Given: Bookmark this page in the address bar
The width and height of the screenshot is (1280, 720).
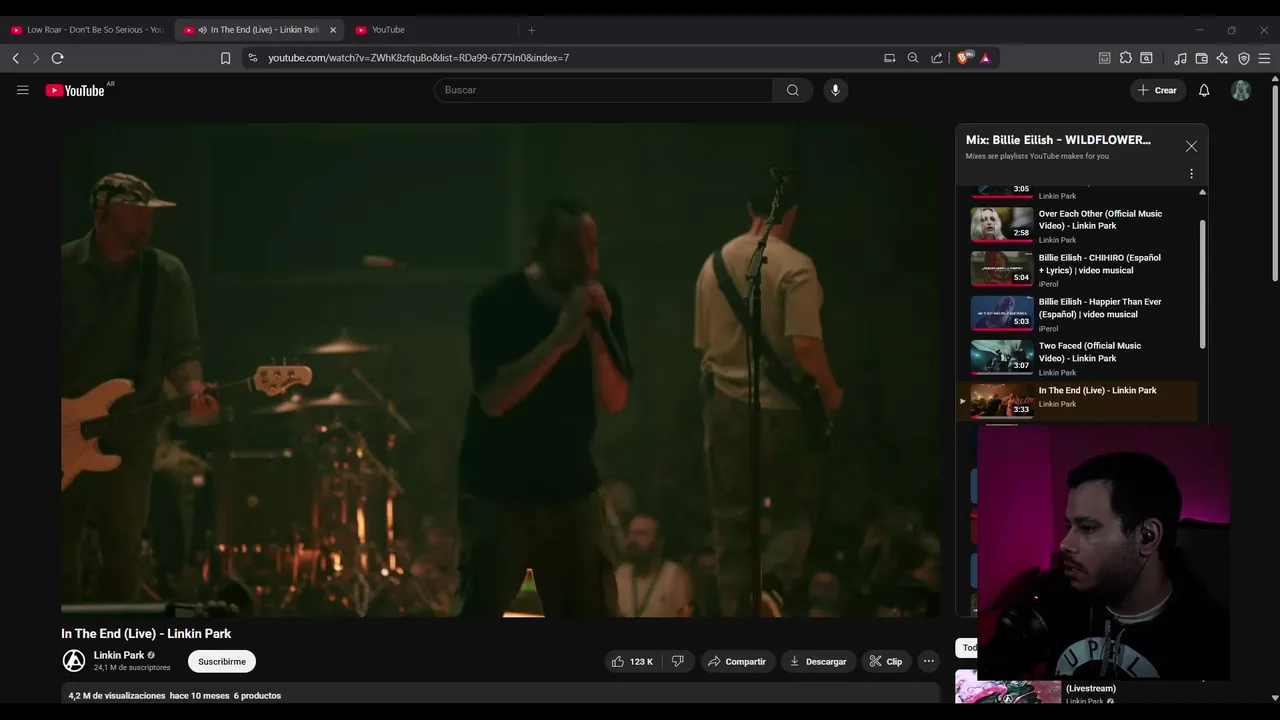Looking at the screenshot, I should pos(225,58).
